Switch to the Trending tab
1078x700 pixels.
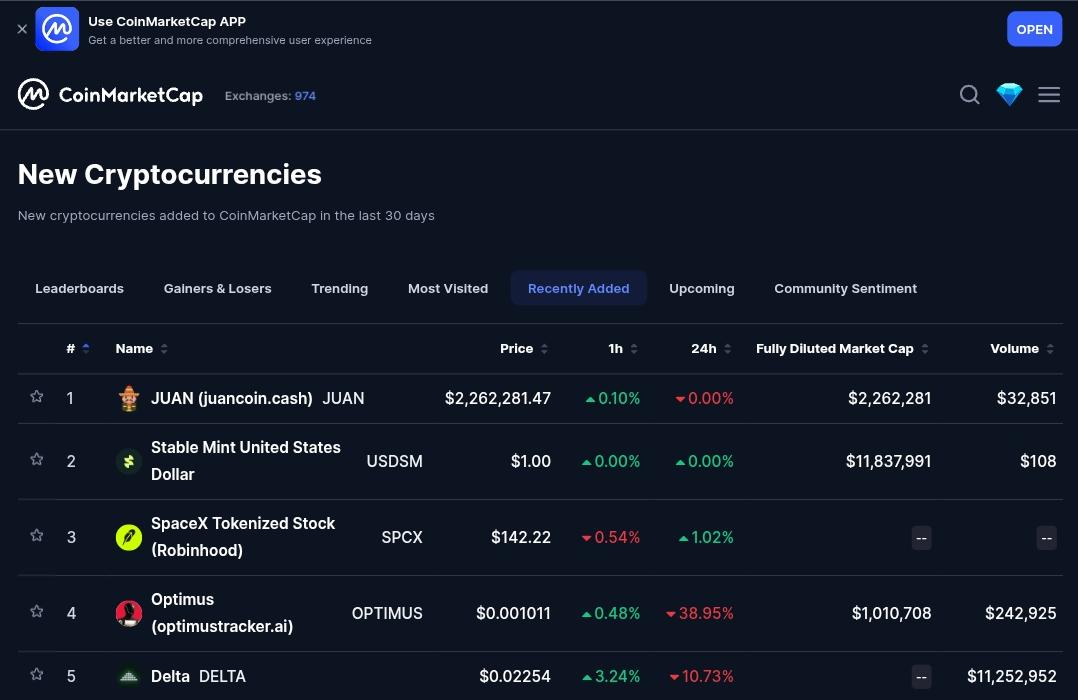340,288
